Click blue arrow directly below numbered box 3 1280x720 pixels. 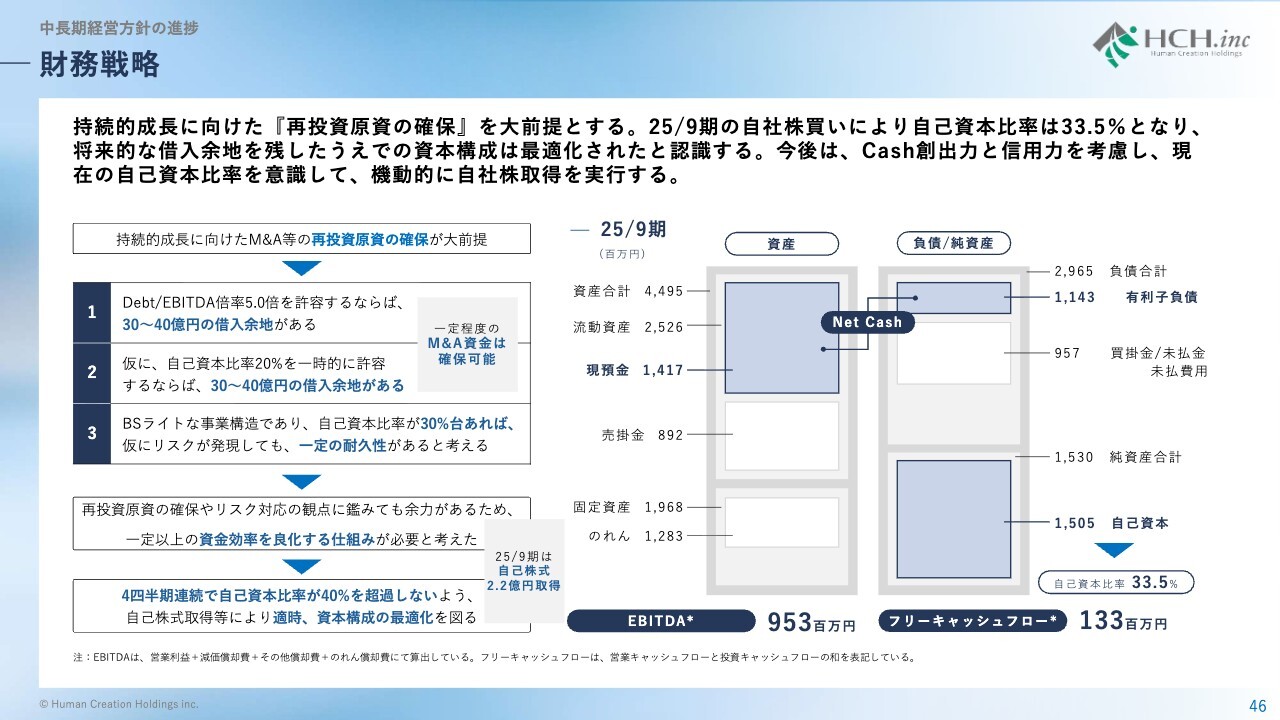(x=301, y=481)
